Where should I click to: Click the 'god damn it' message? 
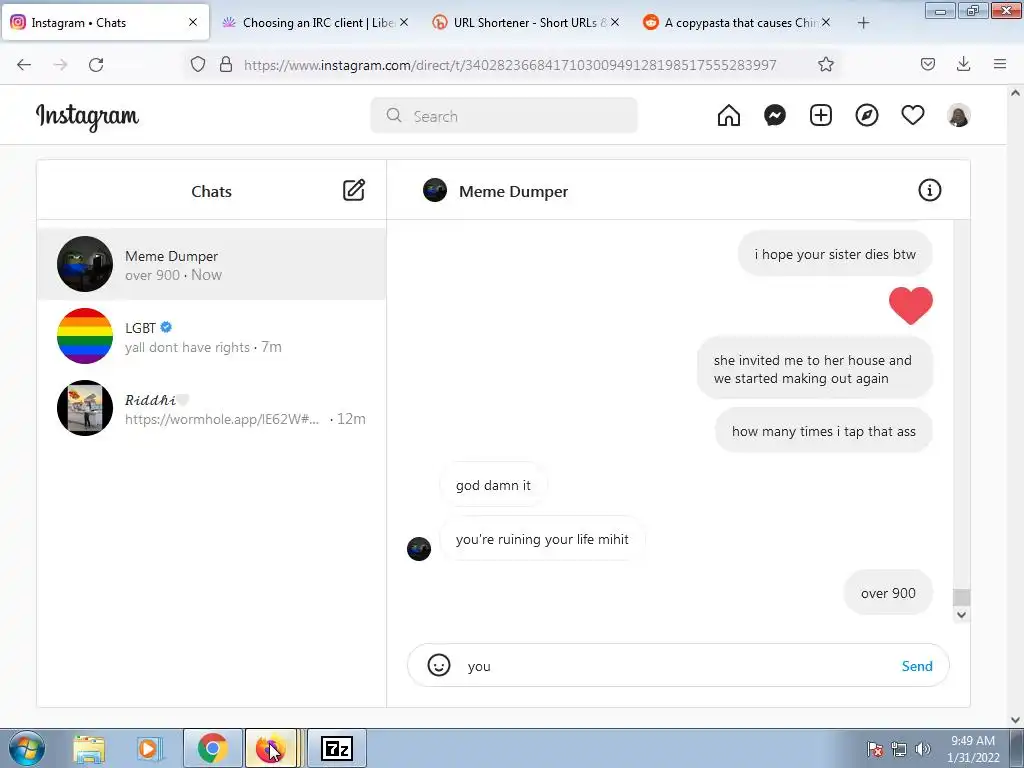[493, 485]
